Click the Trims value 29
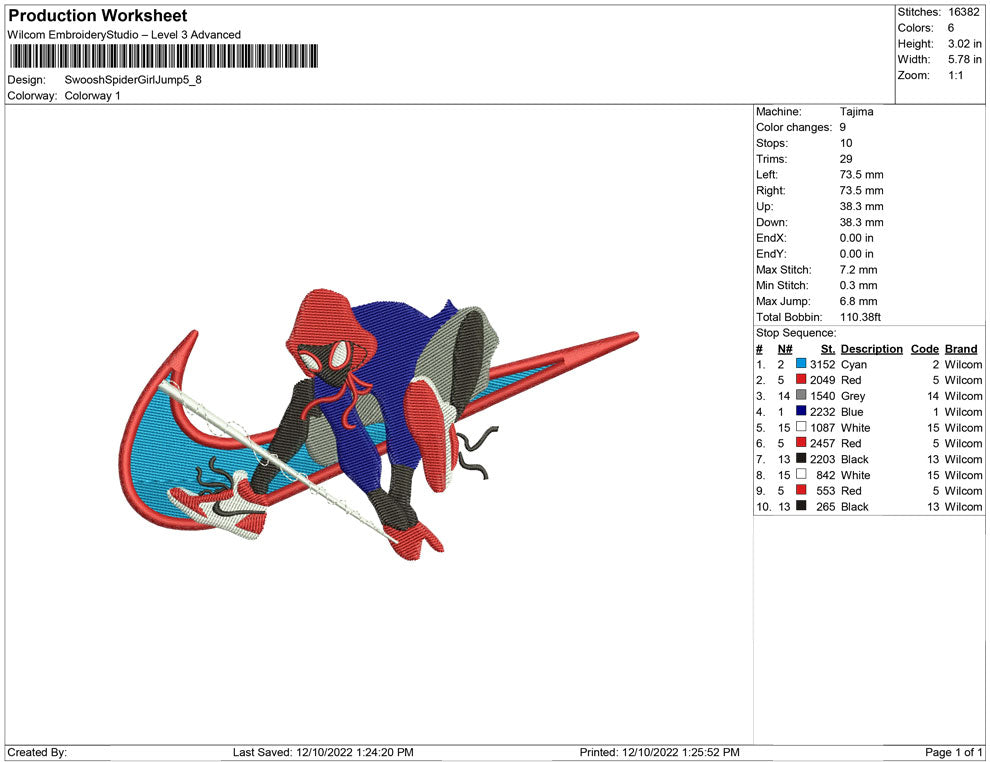This screenshot has height=762, width=990. (x=846, y=158)
